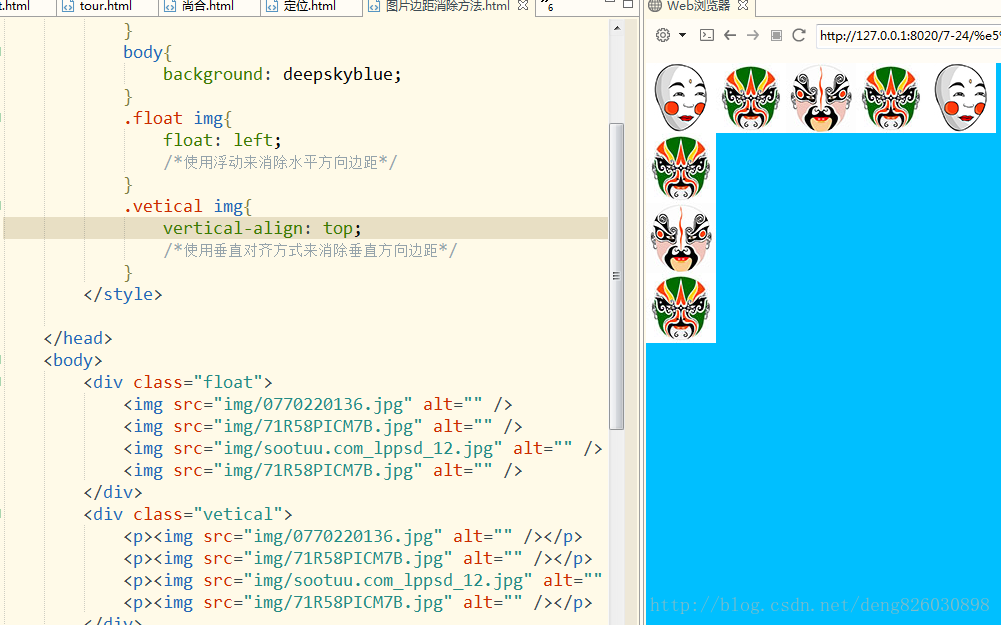Image resolution: width=1001 pixels, height=625 pixels.
Task: Go forward in the Web browser
Action: 753,35
